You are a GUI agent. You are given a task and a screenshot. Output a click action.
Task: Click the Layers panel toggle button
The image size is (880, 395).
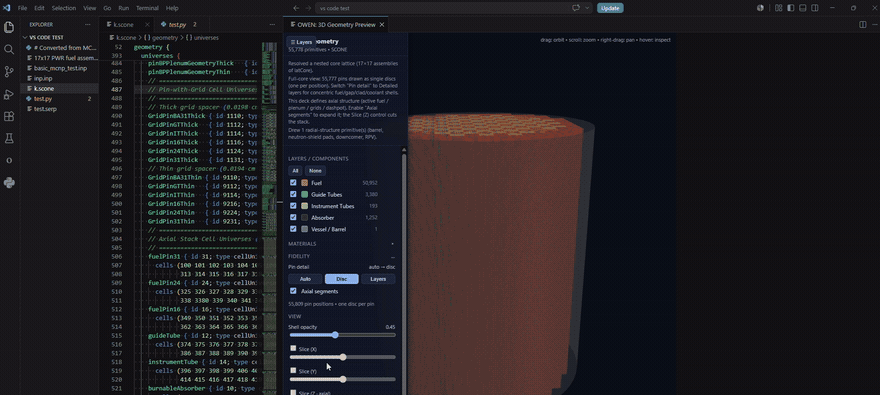click(x=301, y=42)
